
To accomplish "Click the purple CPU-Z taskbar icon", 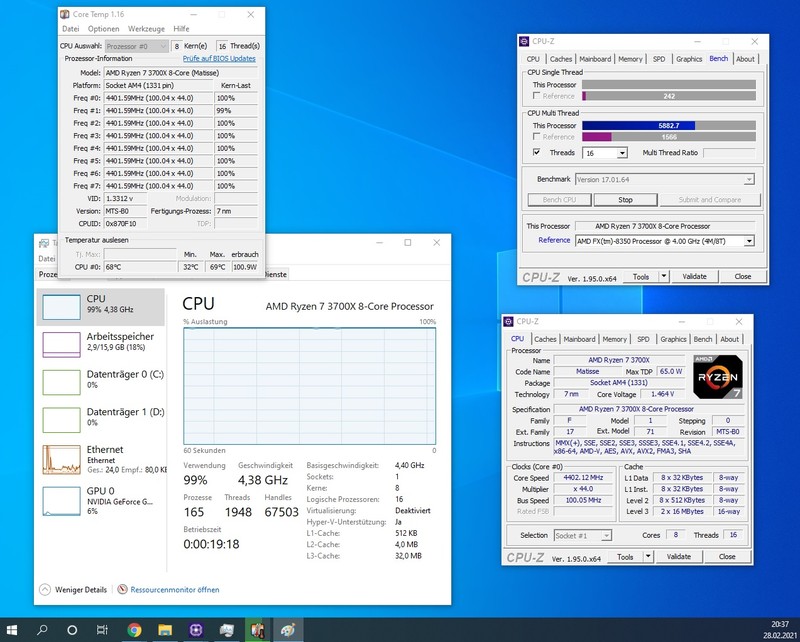I will (x=197, y=630).
